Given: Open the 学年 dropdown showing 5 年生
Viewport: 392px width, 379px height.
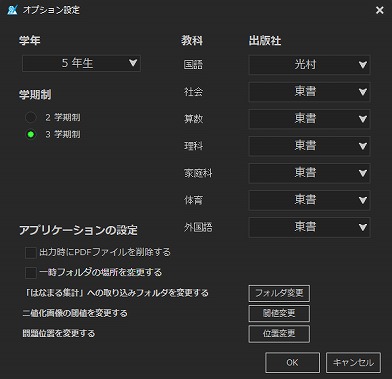Looking at the screenshot, I should pyautogui.click(x=81, y=63).
